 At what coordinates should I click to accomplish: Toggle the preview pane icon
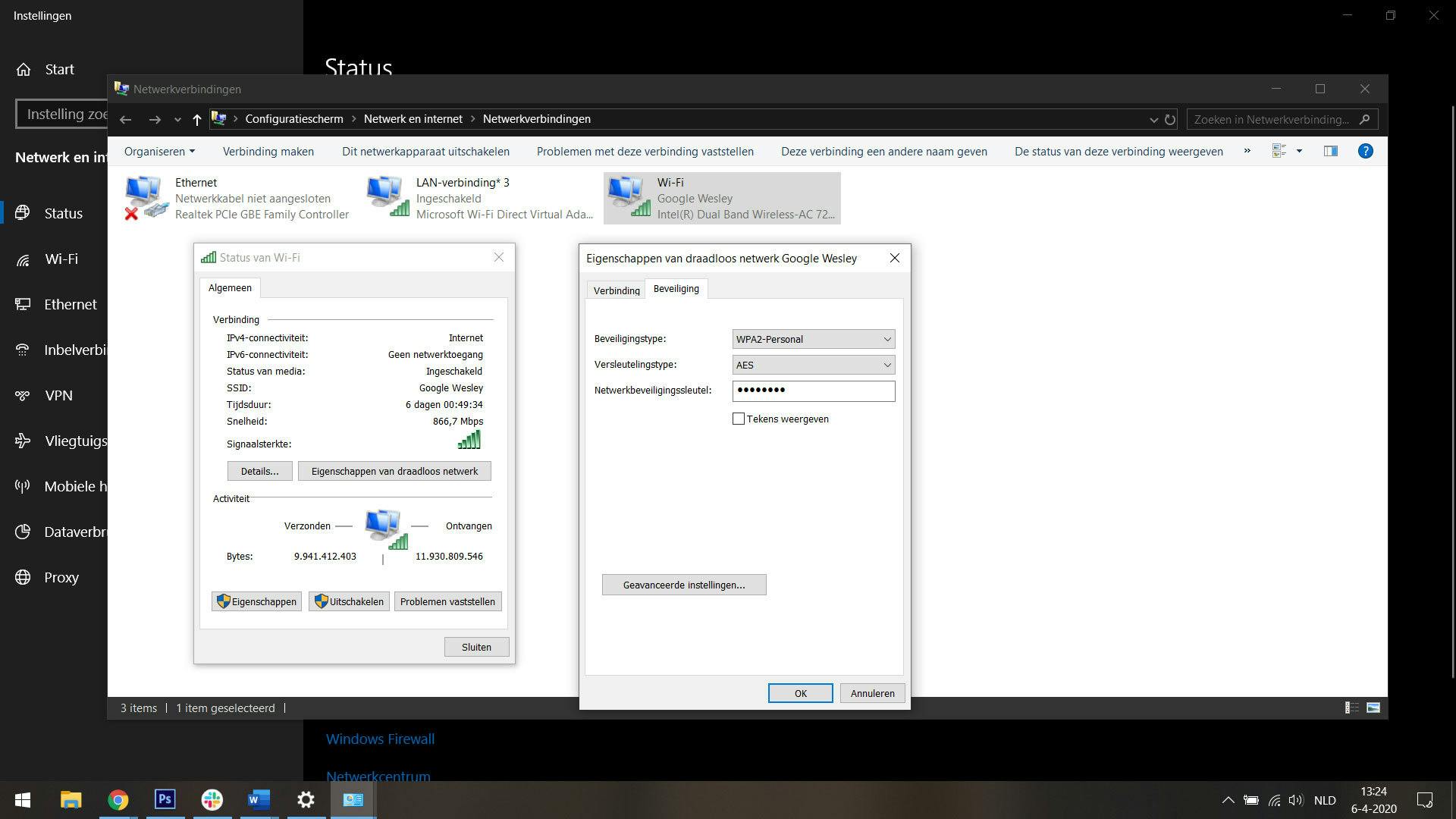click(x=1330, y=151)
